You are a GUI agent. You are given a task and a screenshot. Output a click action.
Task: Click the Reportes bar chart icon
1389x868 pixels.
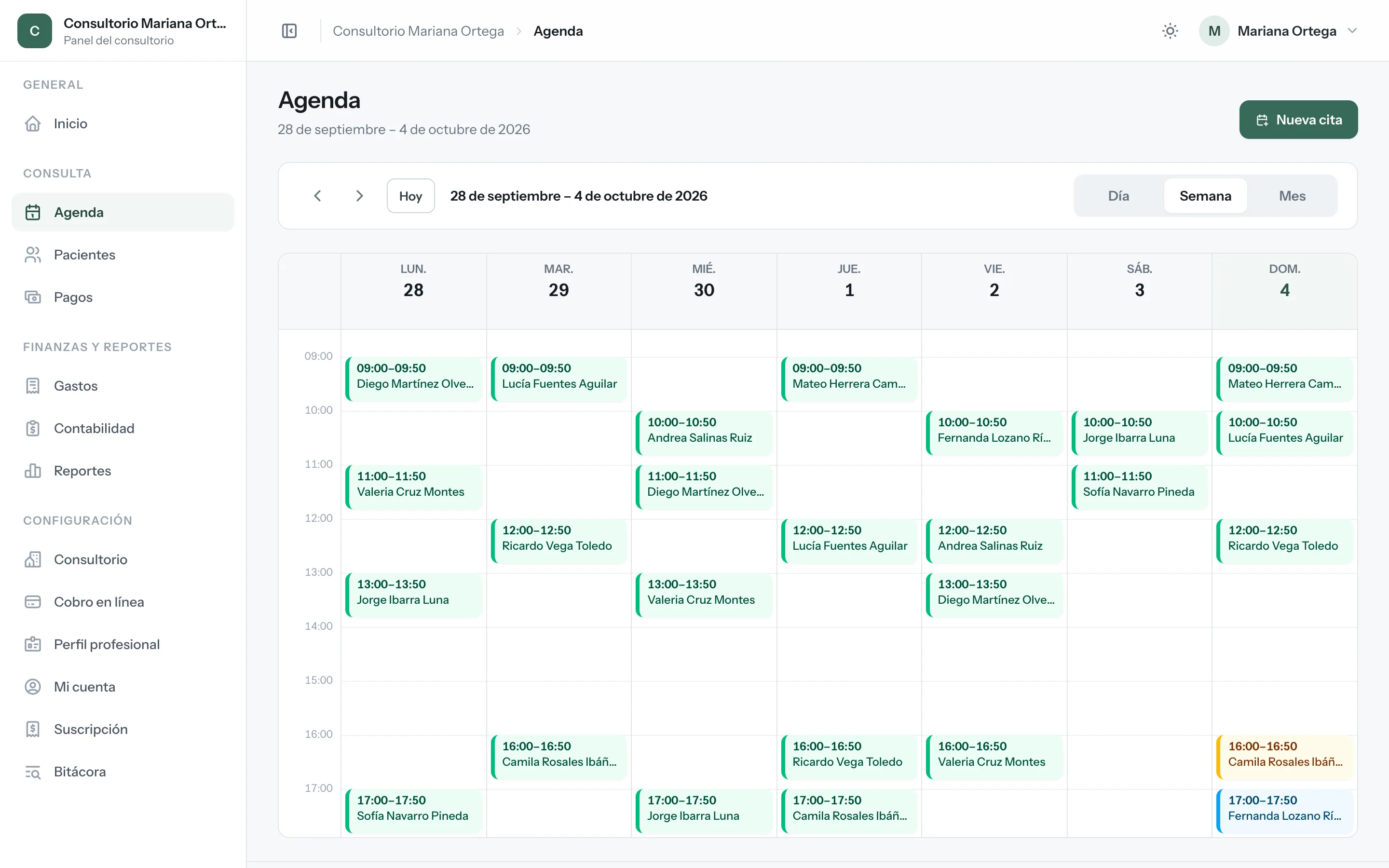[x=33, y=471]
